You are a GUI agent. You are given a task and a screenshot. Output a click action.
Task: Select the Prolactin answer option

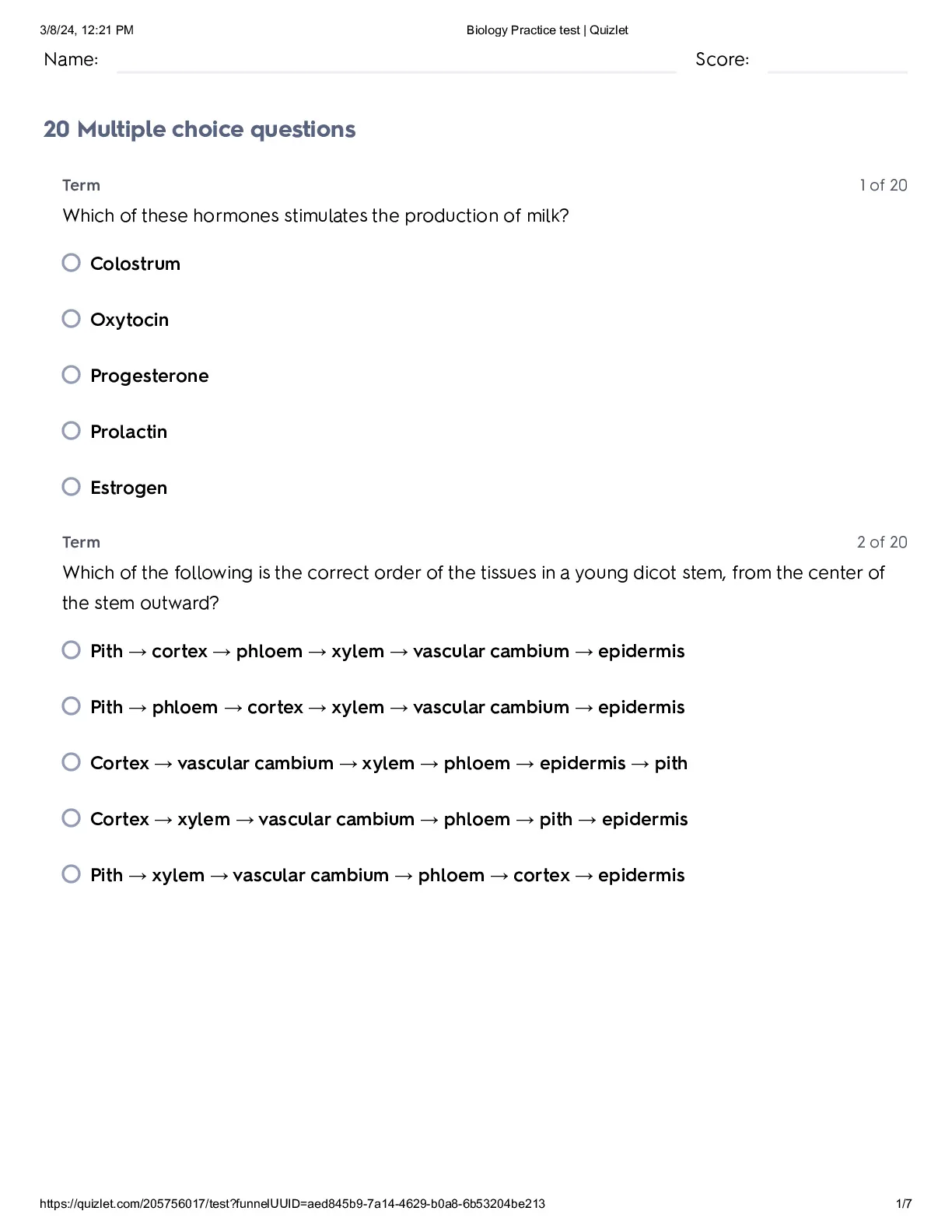[x=72, y=431]
